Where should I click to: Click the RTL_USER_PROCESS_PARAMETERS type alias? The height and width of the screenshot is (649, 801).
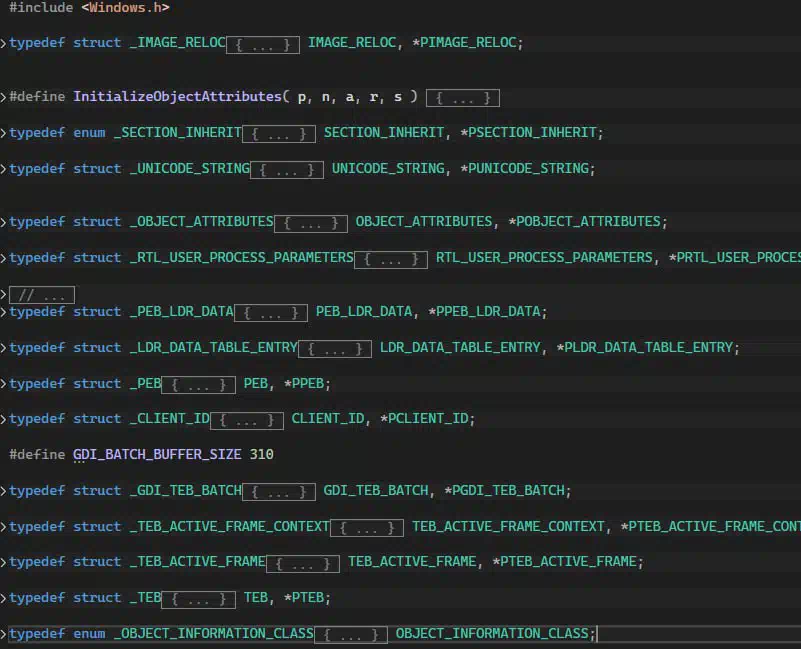[x=544, y=258]
